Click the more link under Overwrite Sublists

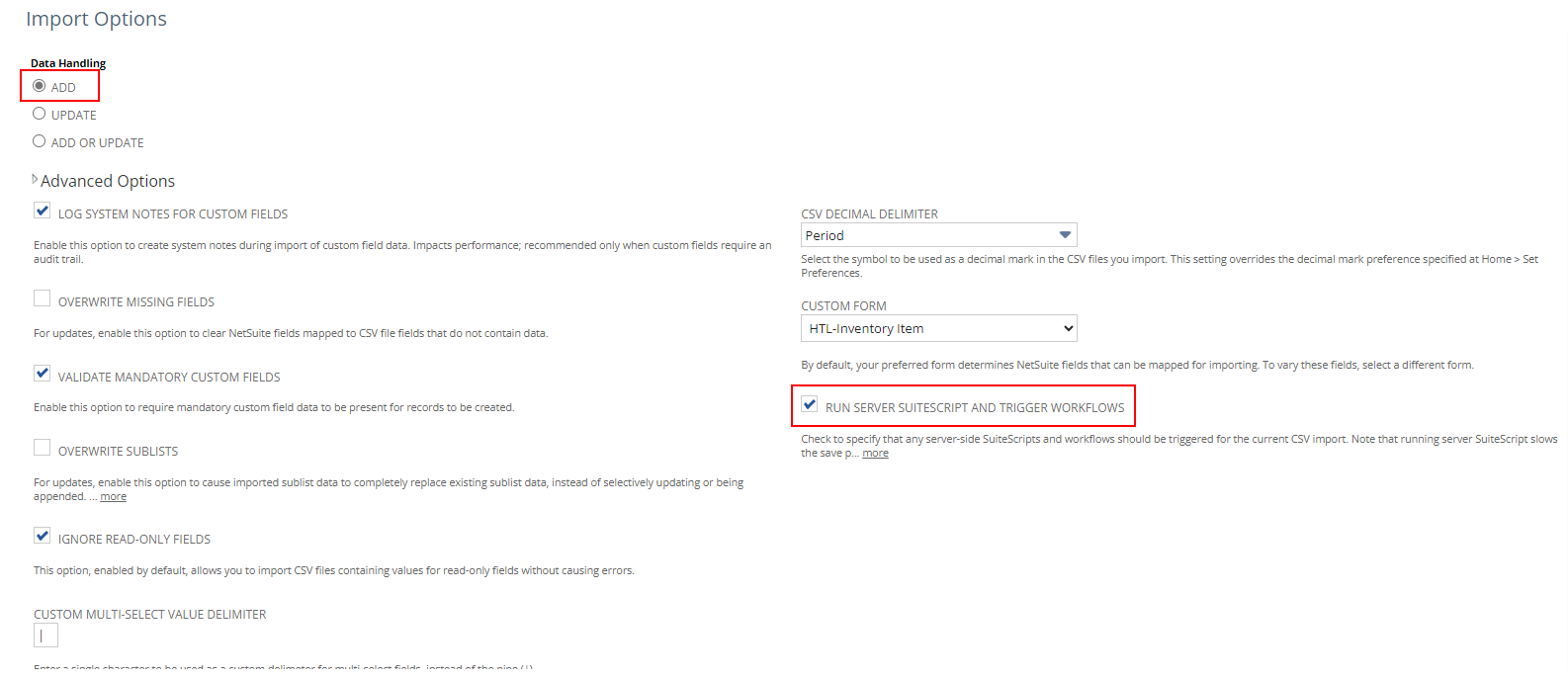click(114, 497)
